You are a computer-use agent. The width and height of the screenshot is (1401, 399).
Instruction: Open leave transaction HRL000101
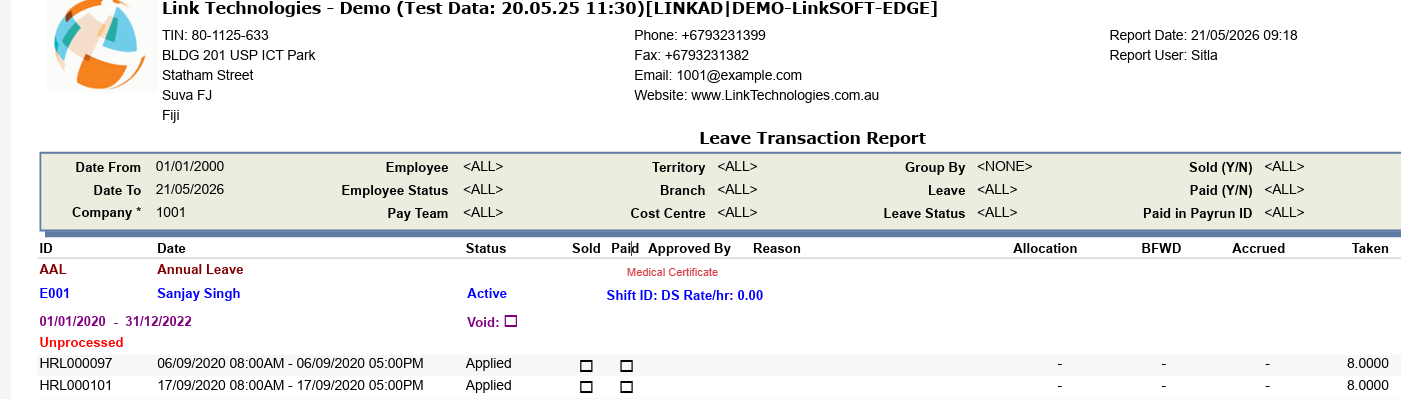76,385
